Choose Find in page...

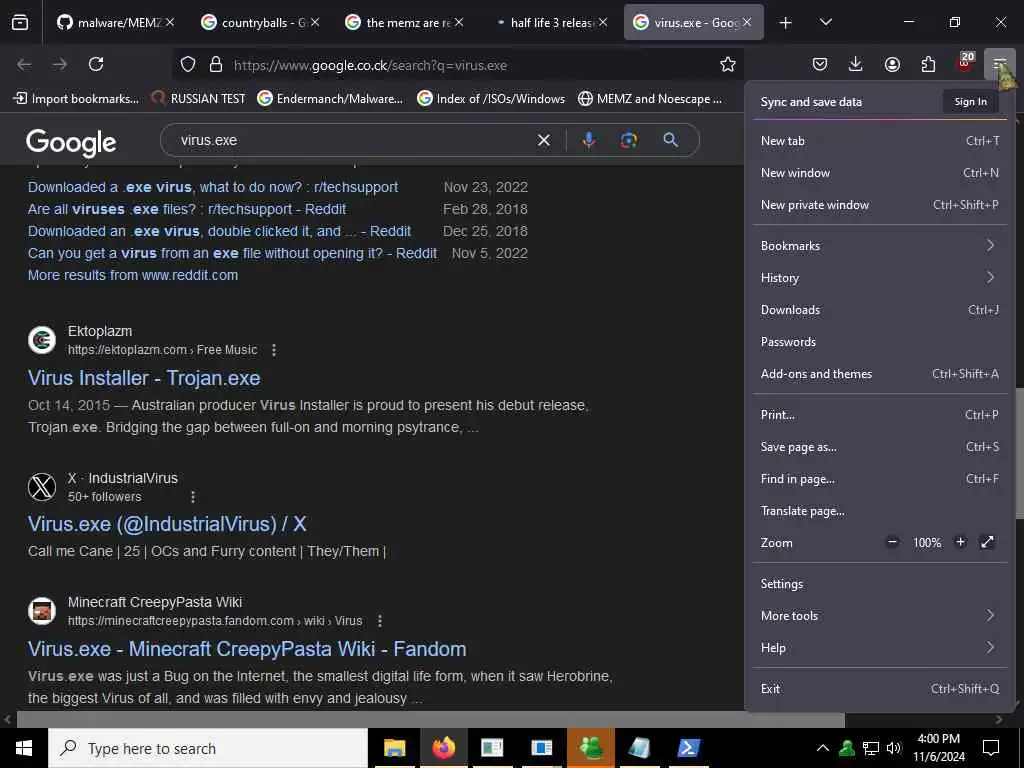click(x=880, y=479)
